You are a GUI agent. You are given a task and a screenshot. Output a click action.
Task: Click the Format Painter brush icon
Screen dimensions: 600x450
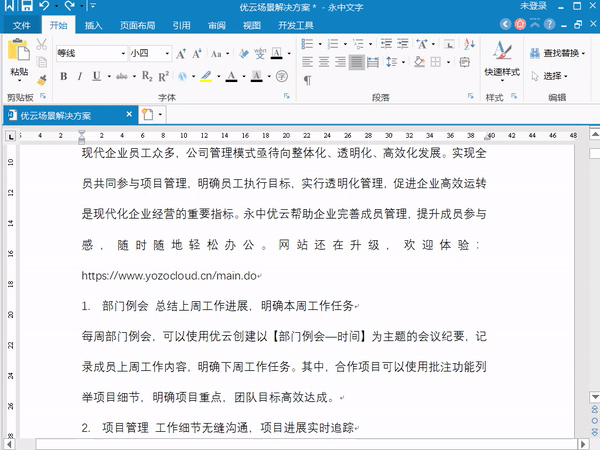[42, 80]
